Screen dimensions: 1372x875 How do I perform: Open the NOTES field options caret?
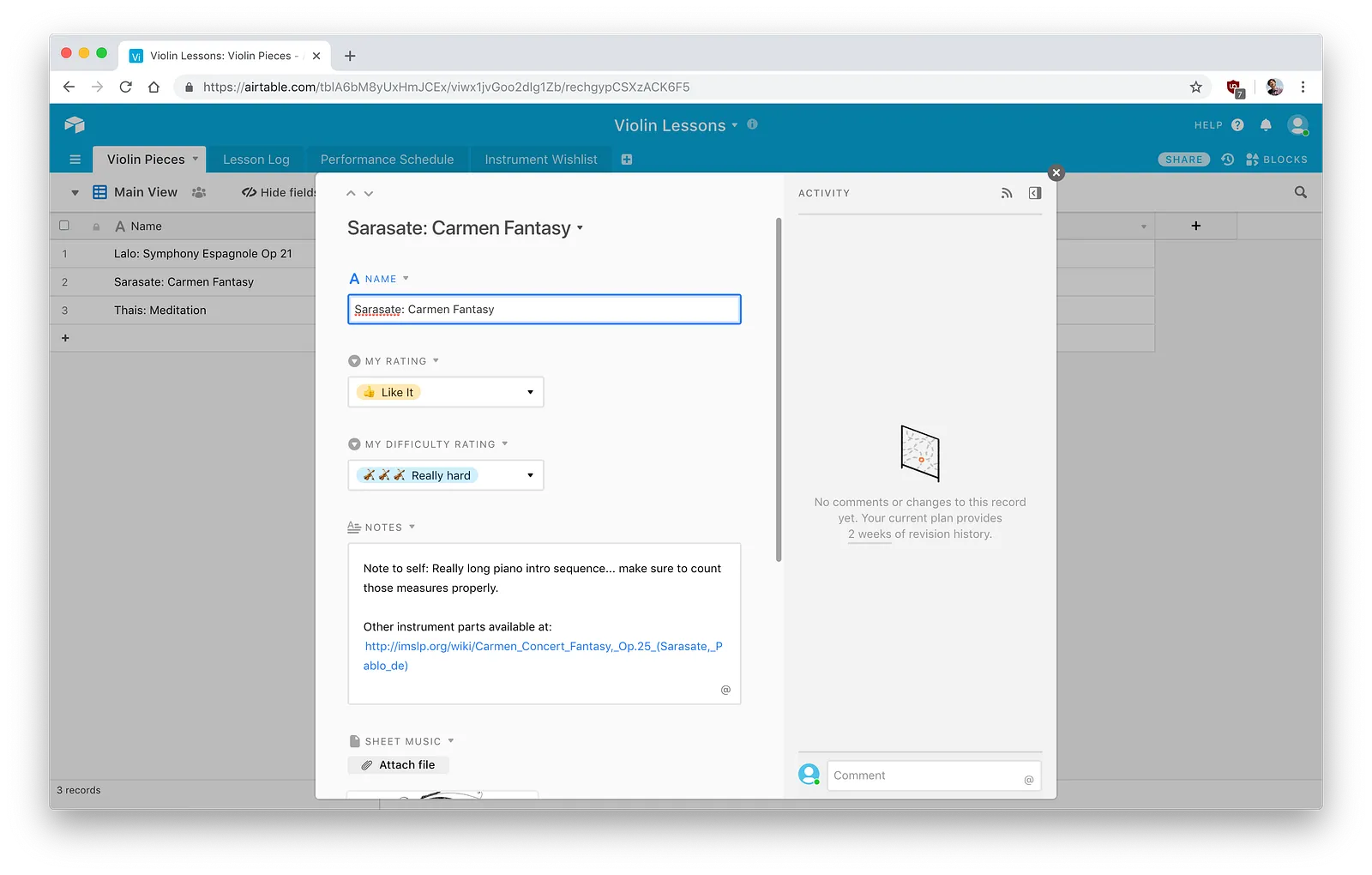(x=412, y=527)
